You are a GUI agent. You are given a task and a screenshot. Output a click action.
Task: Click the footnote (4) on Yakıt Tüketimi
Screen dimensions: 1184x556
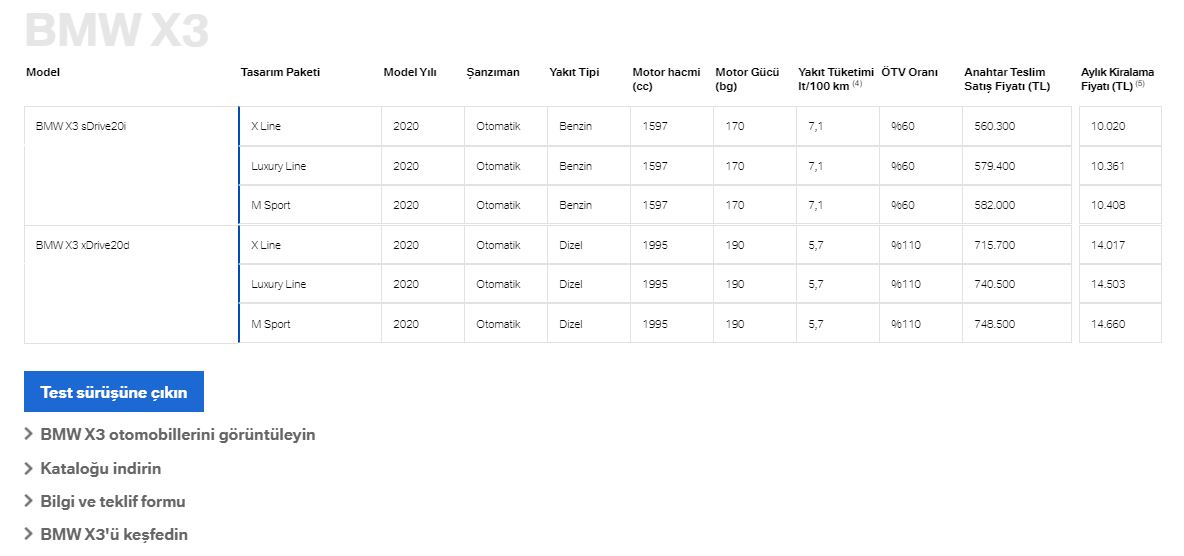click(x=857, y=84)
